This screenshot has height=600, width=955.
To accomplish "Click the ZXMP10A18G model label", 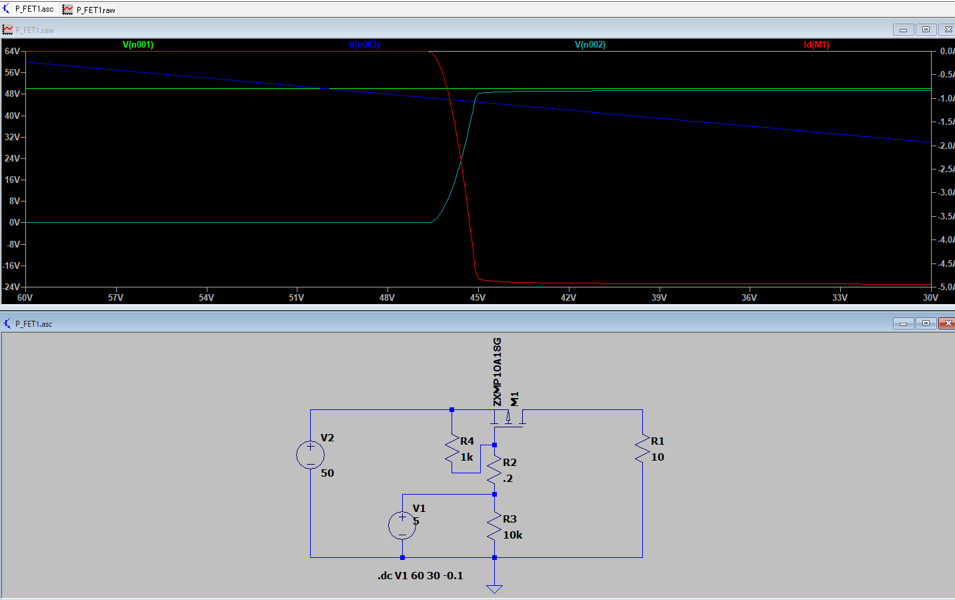I will click(498, 372).
